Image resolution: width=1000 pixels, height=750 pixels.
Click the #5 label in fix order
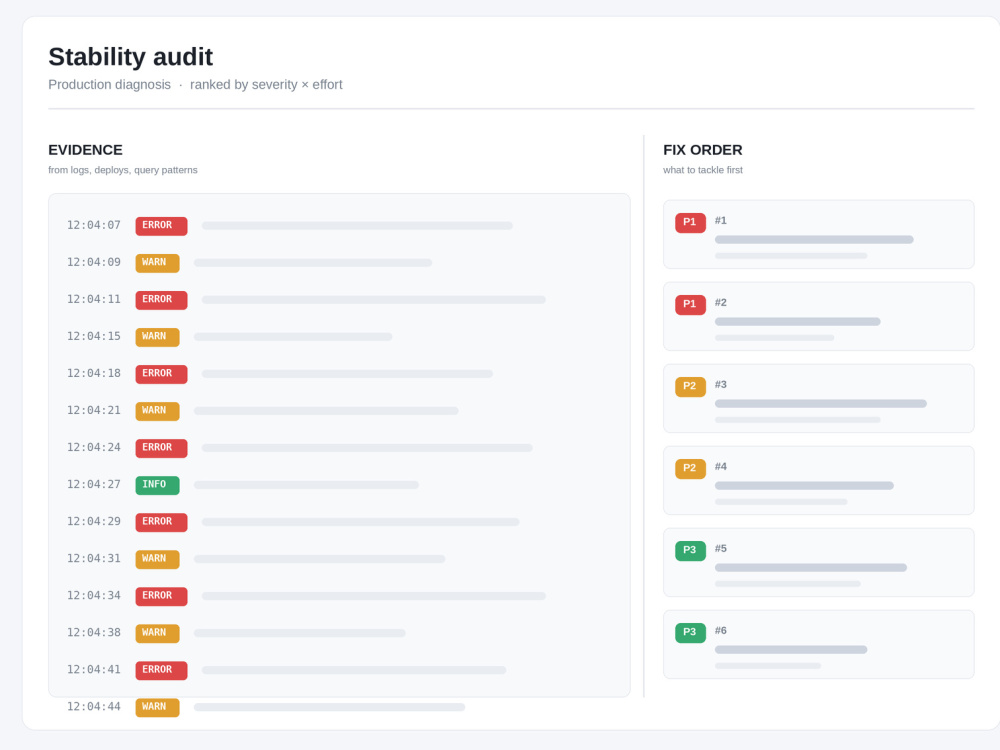click(721, 548)
